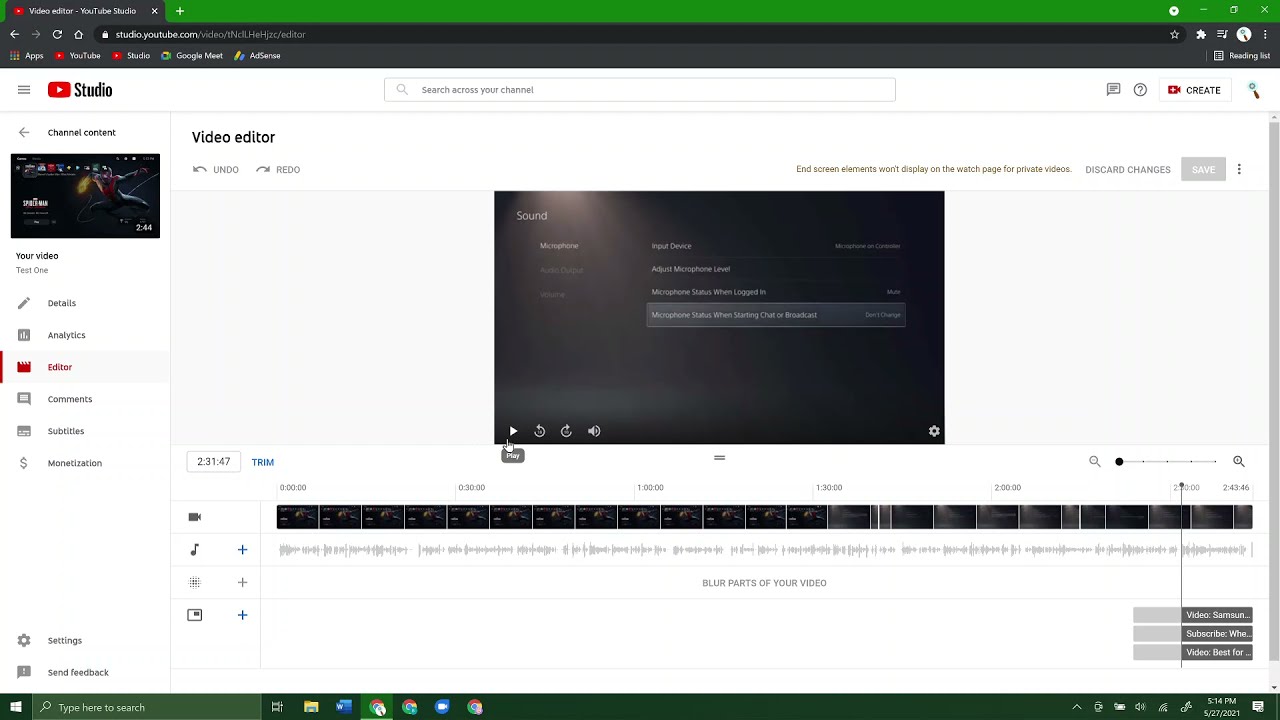Click the browser reload button
This screenshot has height=720, width=1280.
(57, 34)
